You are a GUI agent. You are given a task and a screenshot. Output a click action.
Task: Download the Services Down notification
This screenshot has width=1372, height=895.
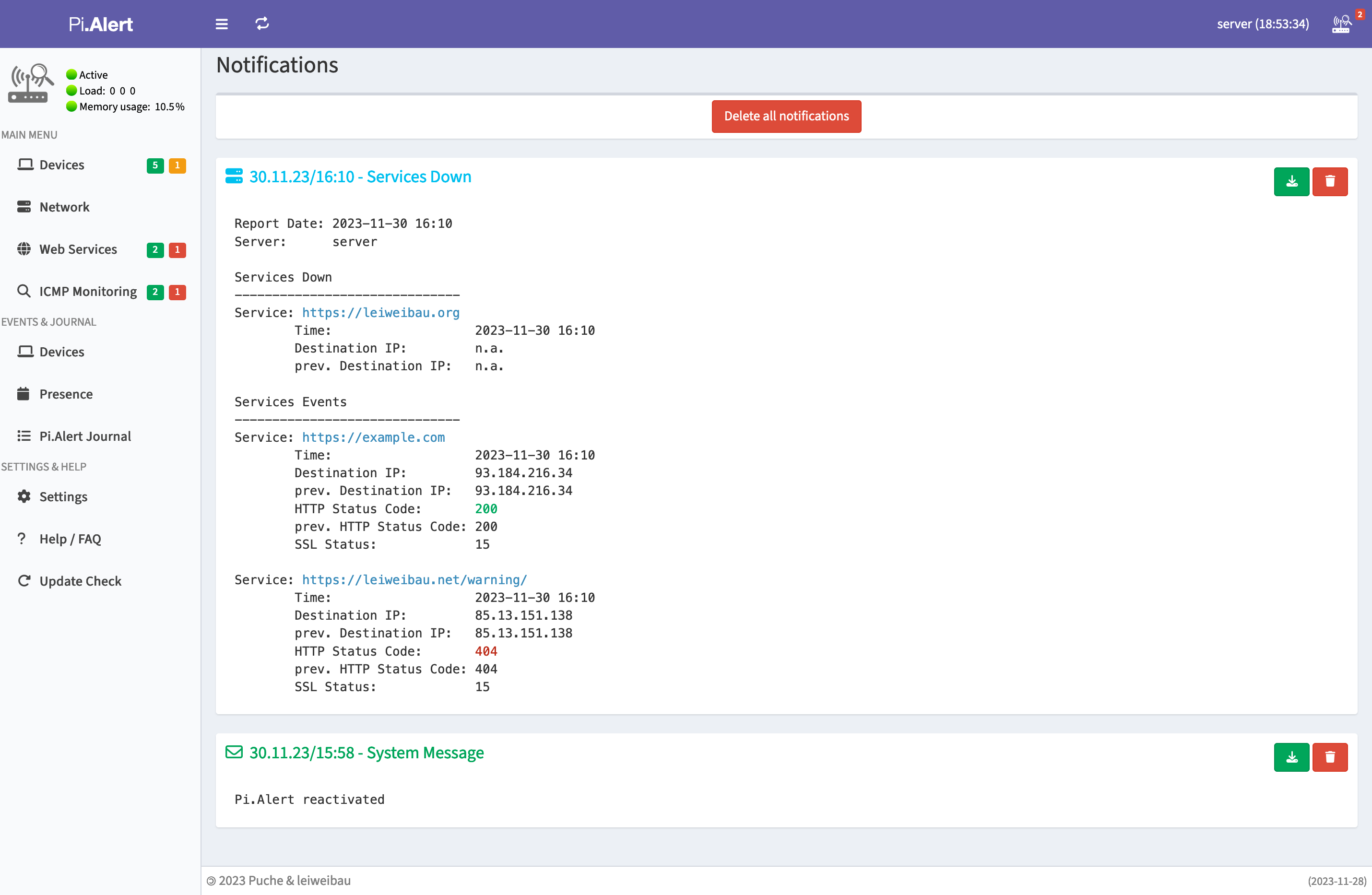click(1291, 181)
